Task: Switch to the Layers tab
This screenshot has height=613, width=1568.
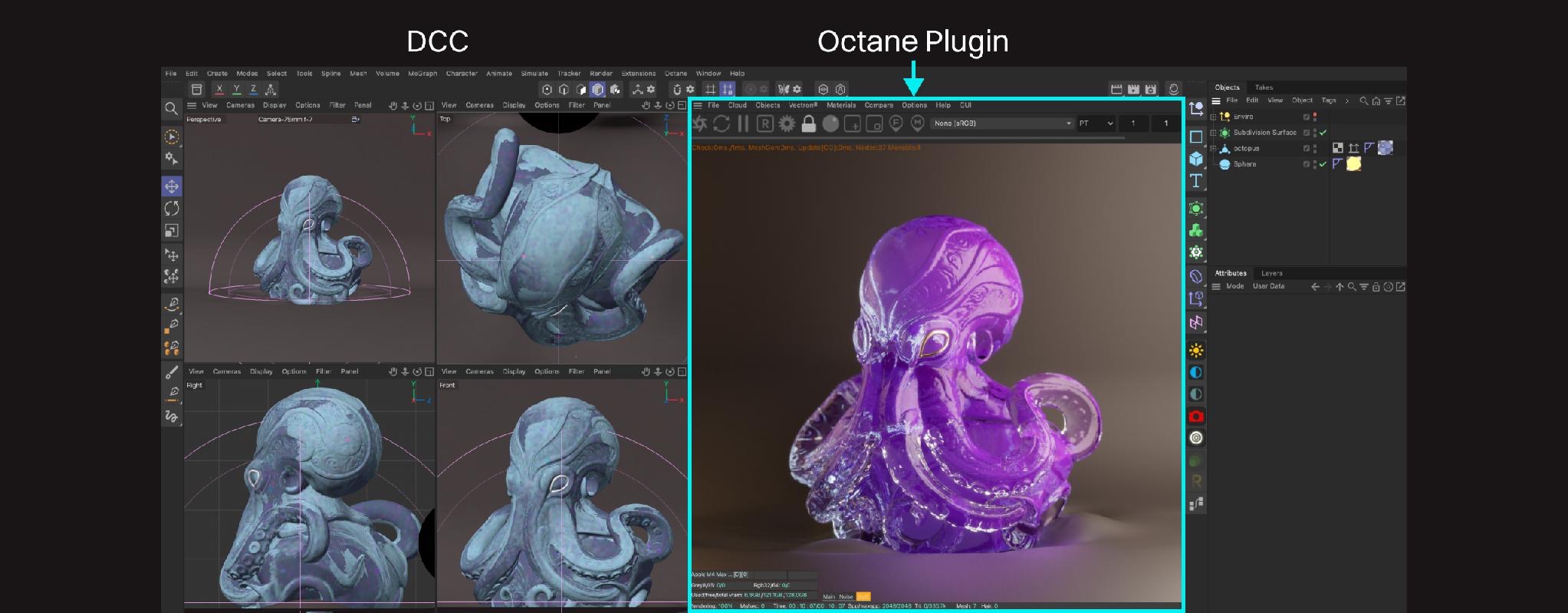Action: tap(1272, 273)
